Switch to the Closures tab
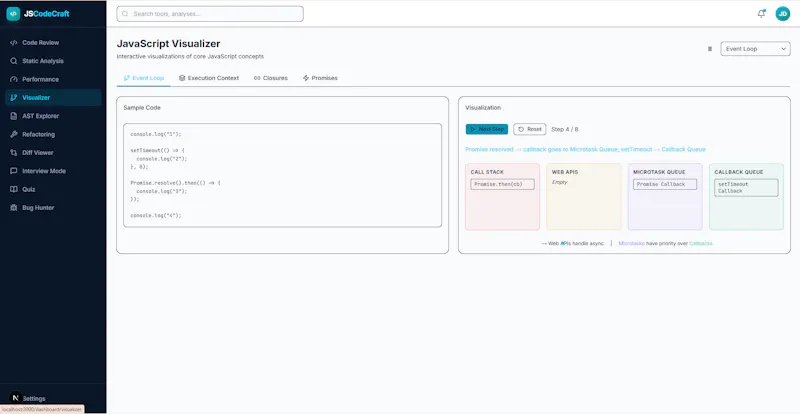 coord(270,78)
